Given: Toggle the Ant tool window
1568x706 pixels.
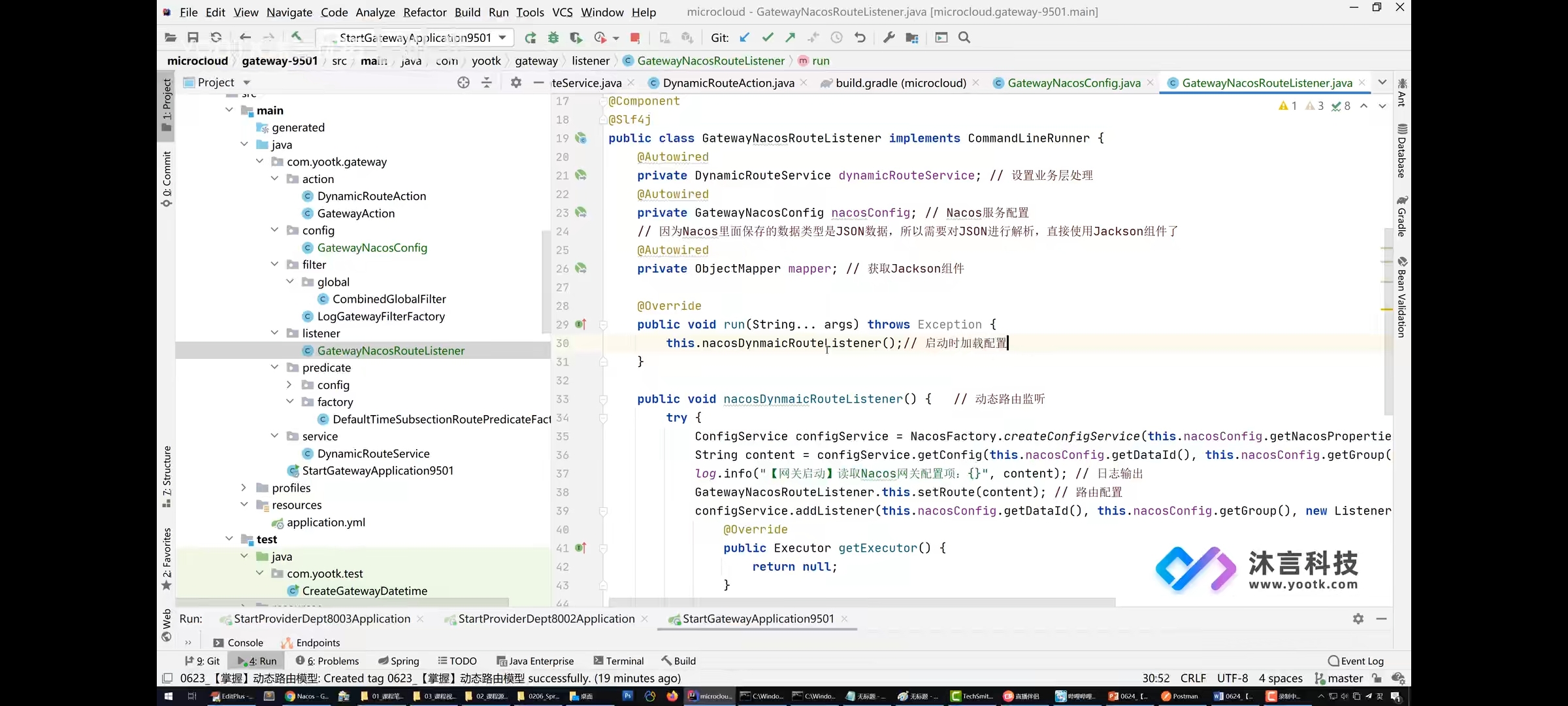Looking at the screenshot, I should pyautogui.click(x=1401, y=92).
